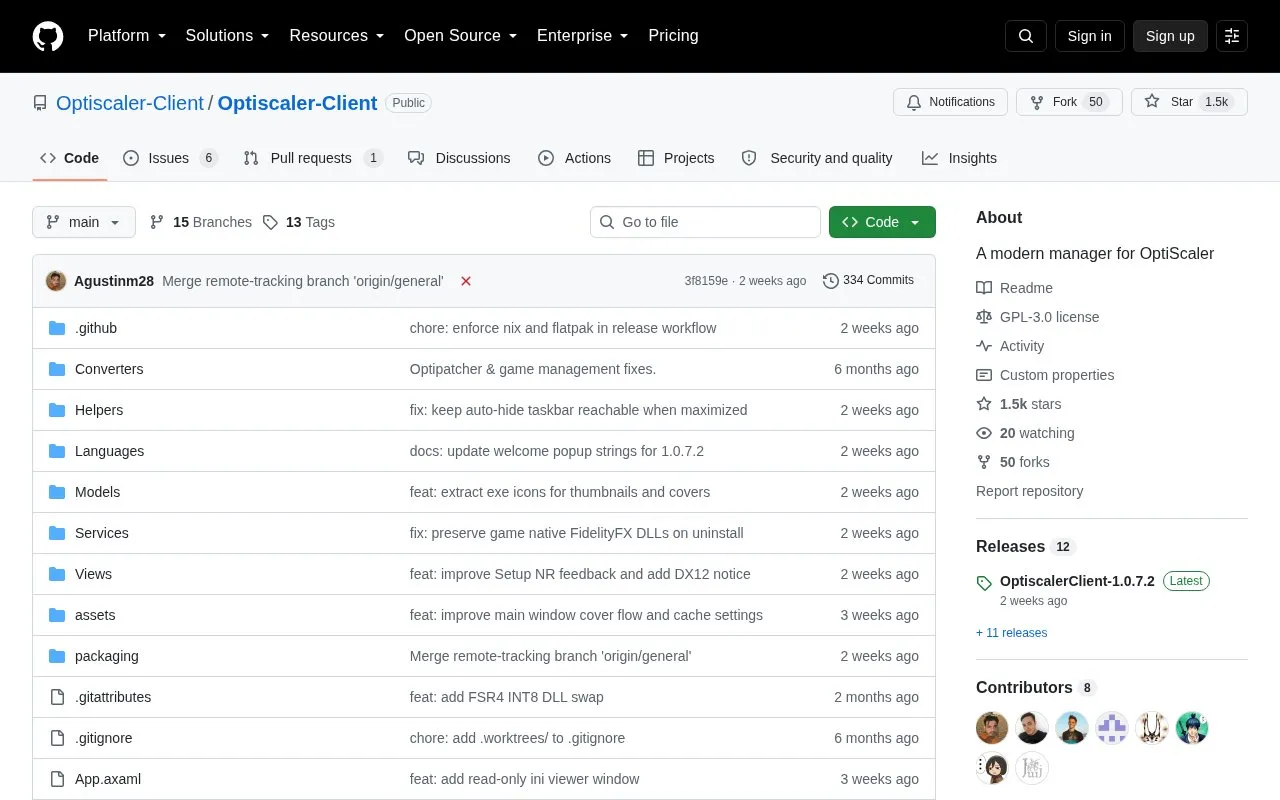Expand the Enterprise menu
1280x800 pixels.
pos(583,36)
